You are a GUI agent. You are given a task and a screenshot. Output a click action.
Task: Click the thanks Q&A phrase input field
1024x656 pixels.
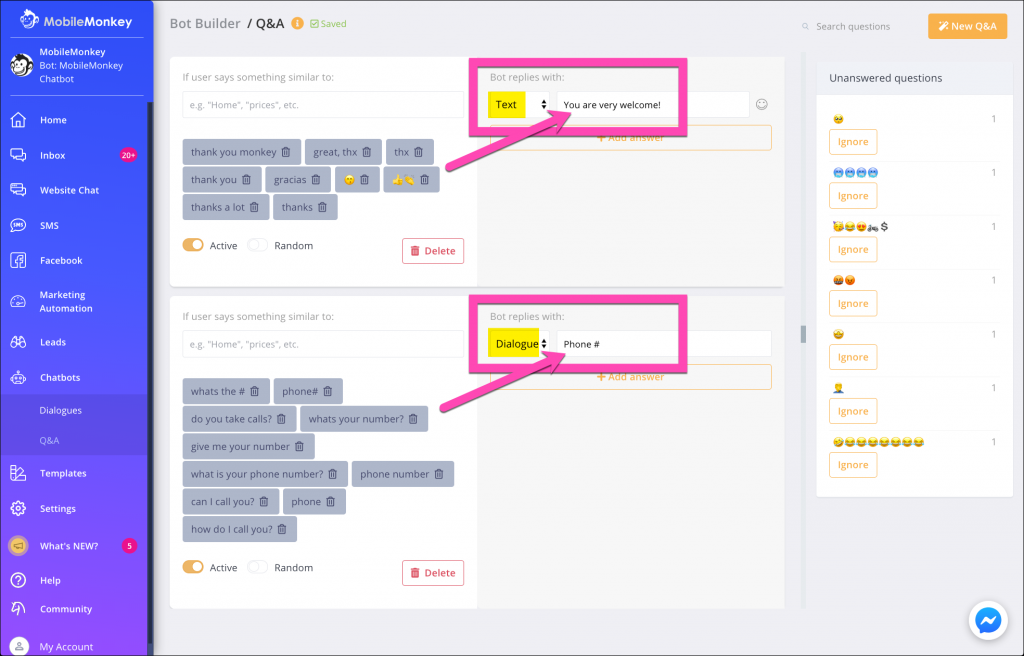click(x=323, y=105)
